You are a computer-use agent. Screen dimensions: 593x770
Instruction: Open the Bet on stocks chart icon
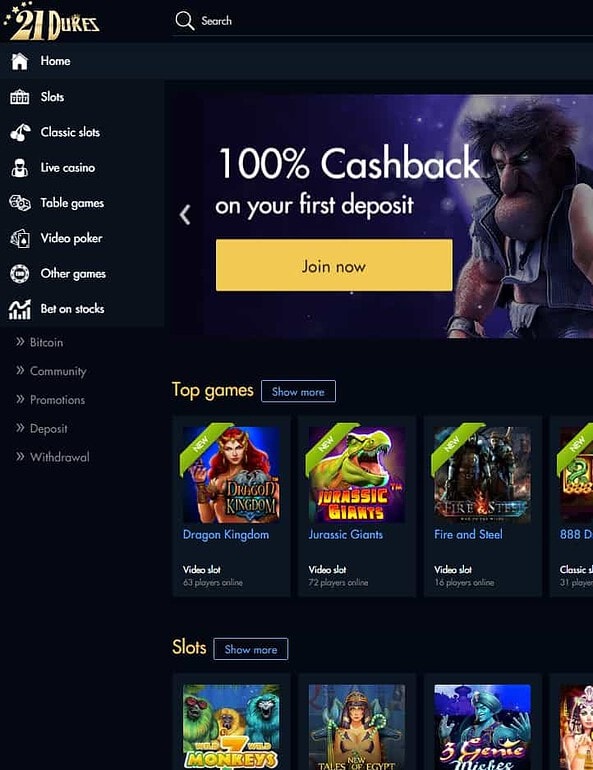20,309
